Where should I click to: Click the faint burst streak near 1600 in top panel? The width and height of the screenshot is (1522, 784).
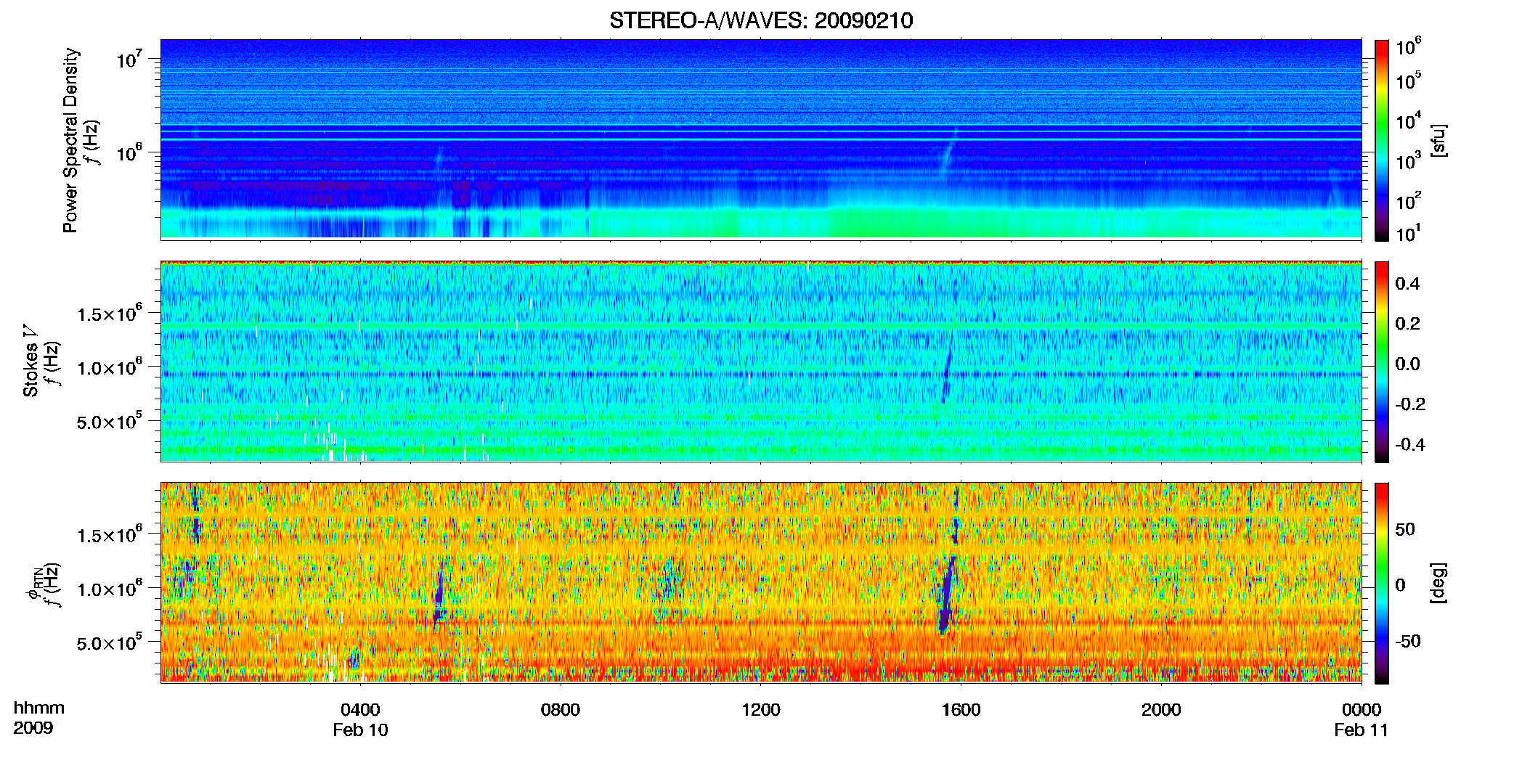point(948,152)
